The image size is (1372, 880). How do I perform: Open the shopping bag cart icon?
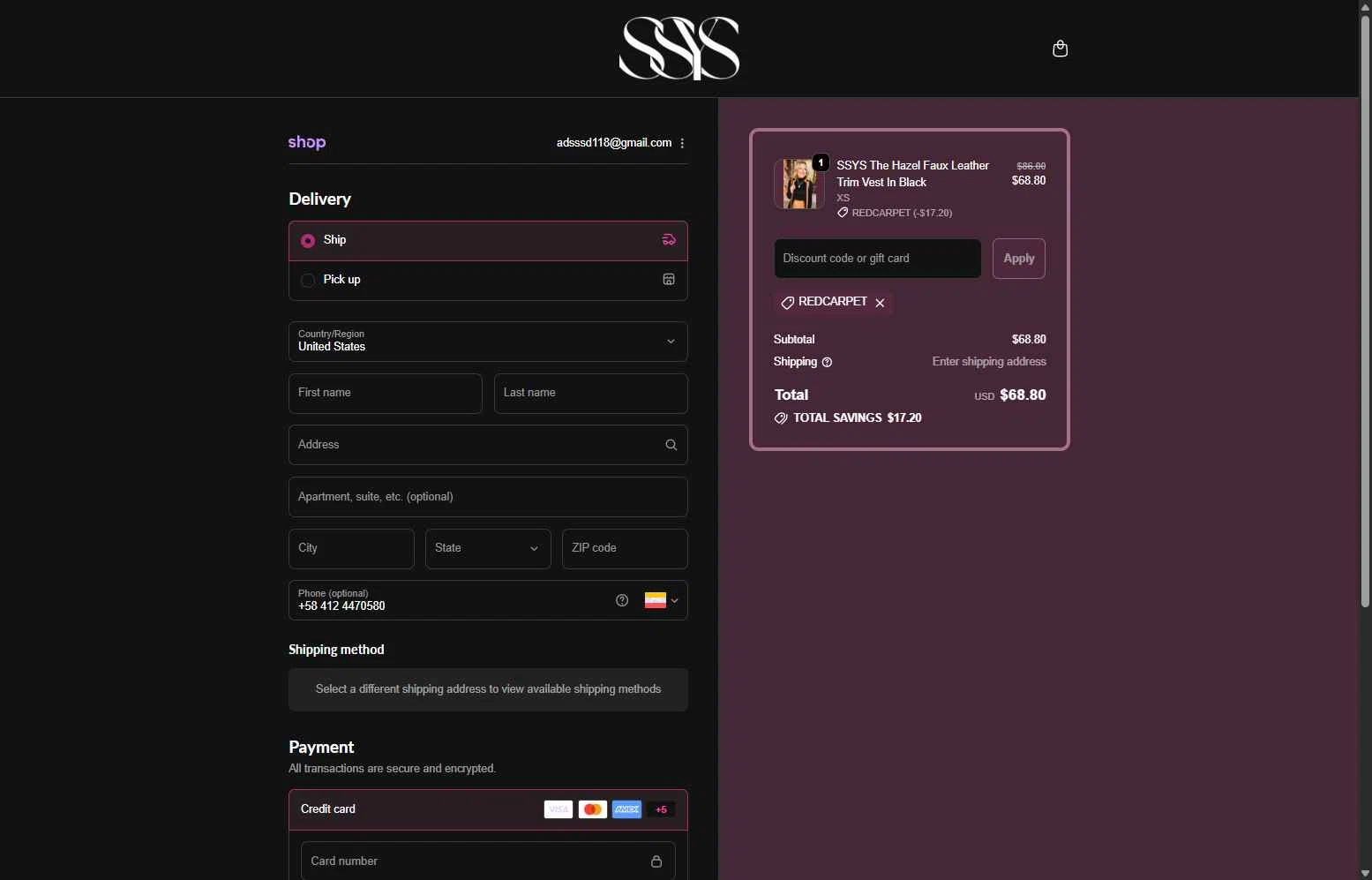pos(1061,49)
